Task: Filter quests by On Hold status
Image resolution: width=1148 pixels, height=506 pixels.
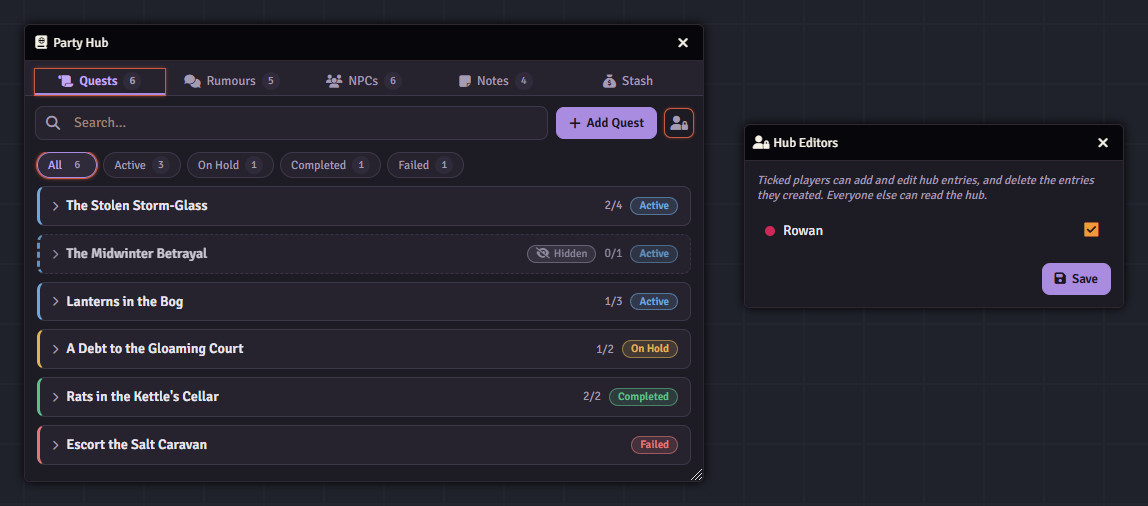Action: coord(230,165)
